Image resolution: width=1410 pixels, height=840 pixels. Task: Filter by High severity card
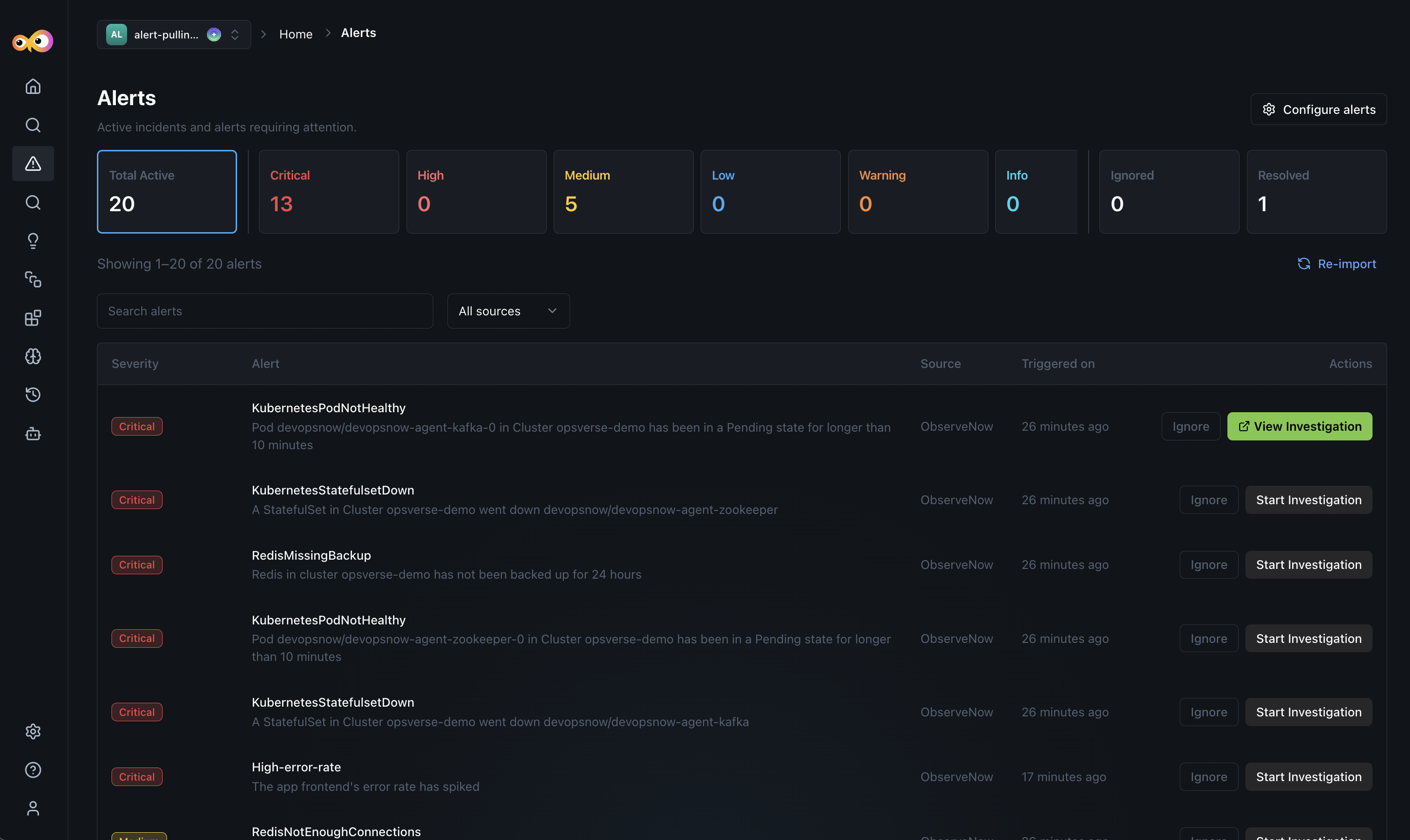click(x=476, y=191)
